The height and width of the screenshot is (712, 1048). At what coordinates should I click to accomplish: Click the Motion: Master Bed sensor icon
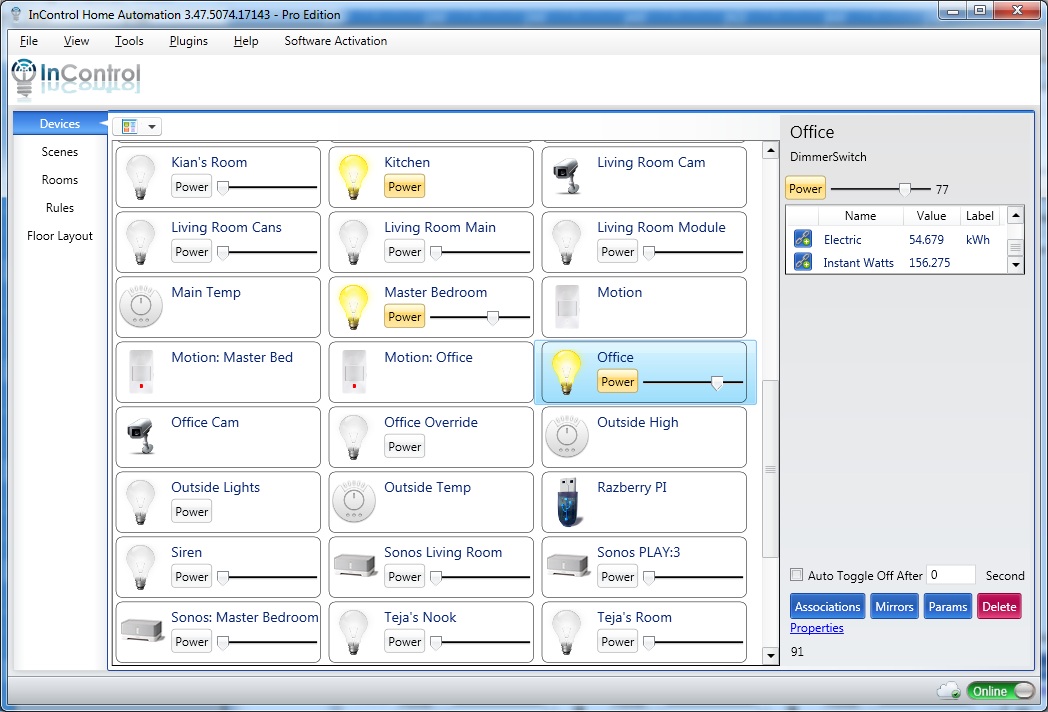pos(140,372)
